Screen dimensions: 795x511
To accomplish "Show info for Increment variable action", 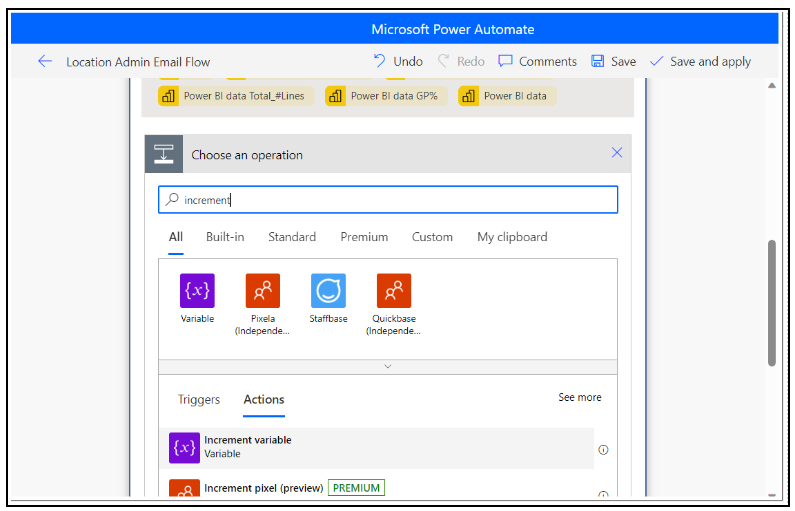I will tap(603, 450).
